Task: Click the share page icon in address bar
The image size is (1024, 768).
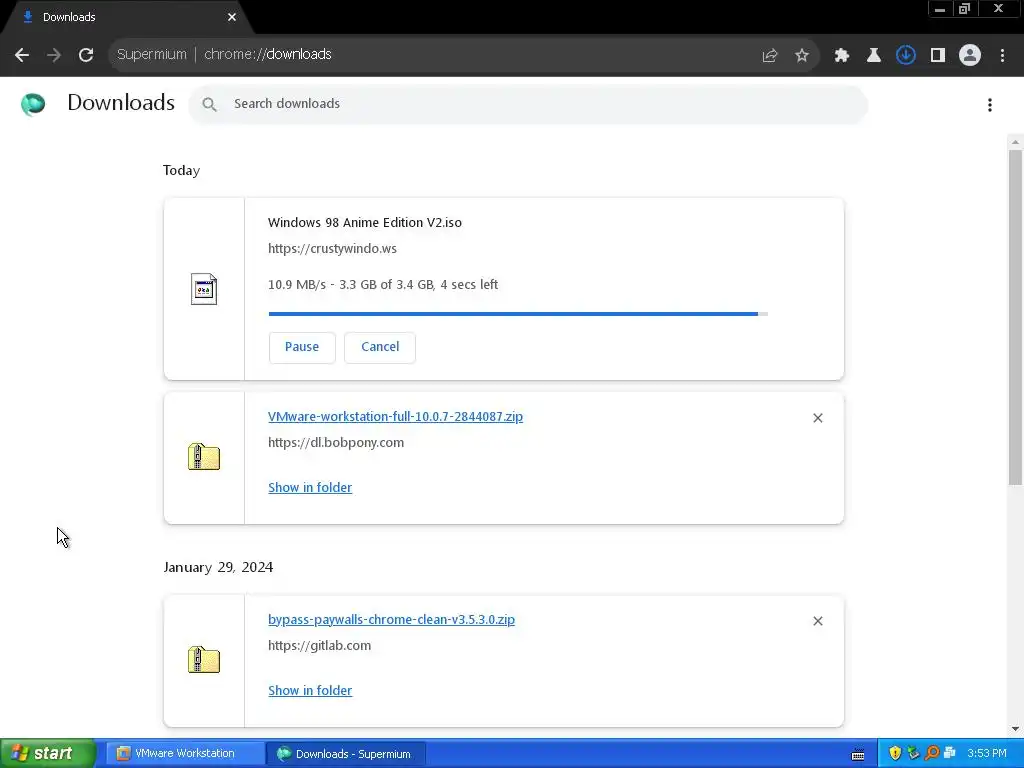Action: click(x=770, y=56)
